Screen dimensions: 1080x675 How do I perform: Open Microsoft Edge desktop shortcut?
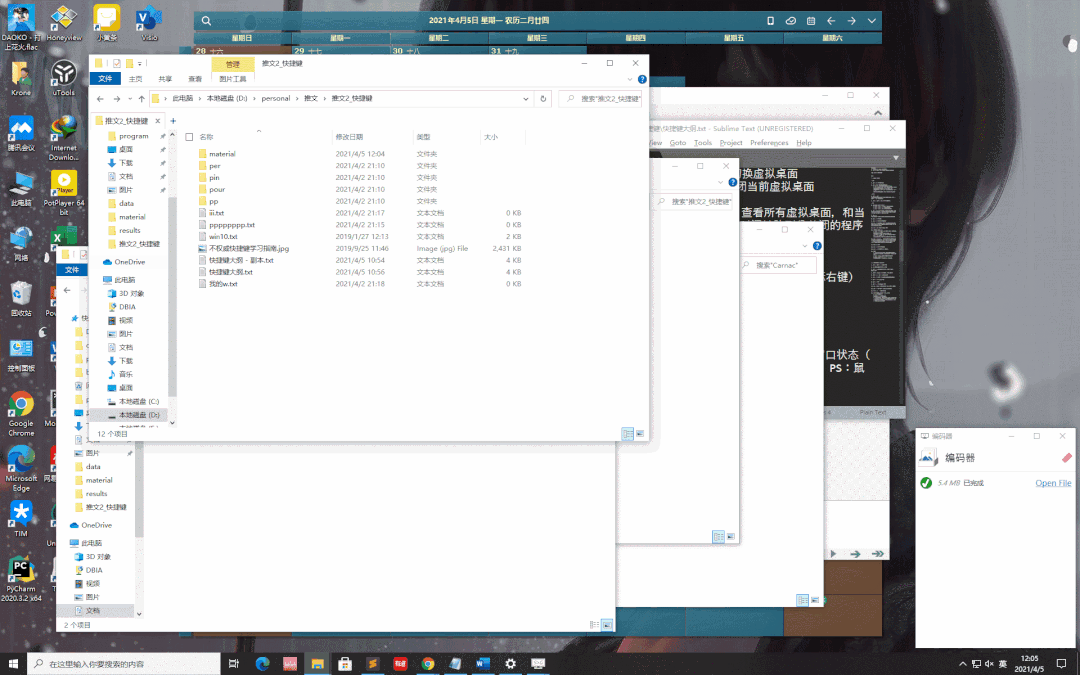click(x=21, y=468)
